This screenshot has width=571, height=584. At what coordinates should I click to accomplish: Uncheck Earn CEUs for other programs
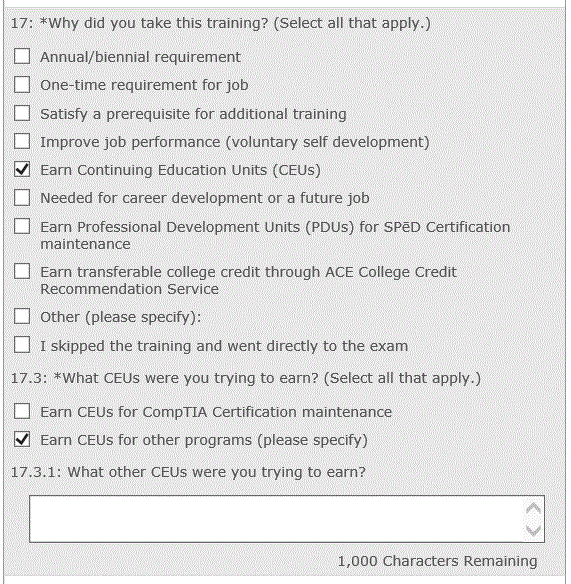[22, 439]
